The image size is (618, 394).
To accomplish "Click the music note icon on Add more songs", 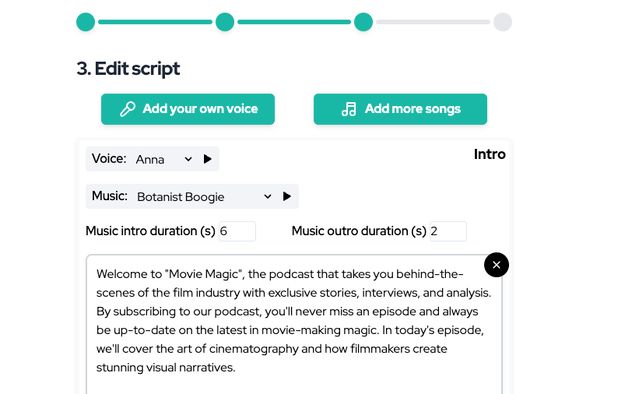I will click(349, 109).
